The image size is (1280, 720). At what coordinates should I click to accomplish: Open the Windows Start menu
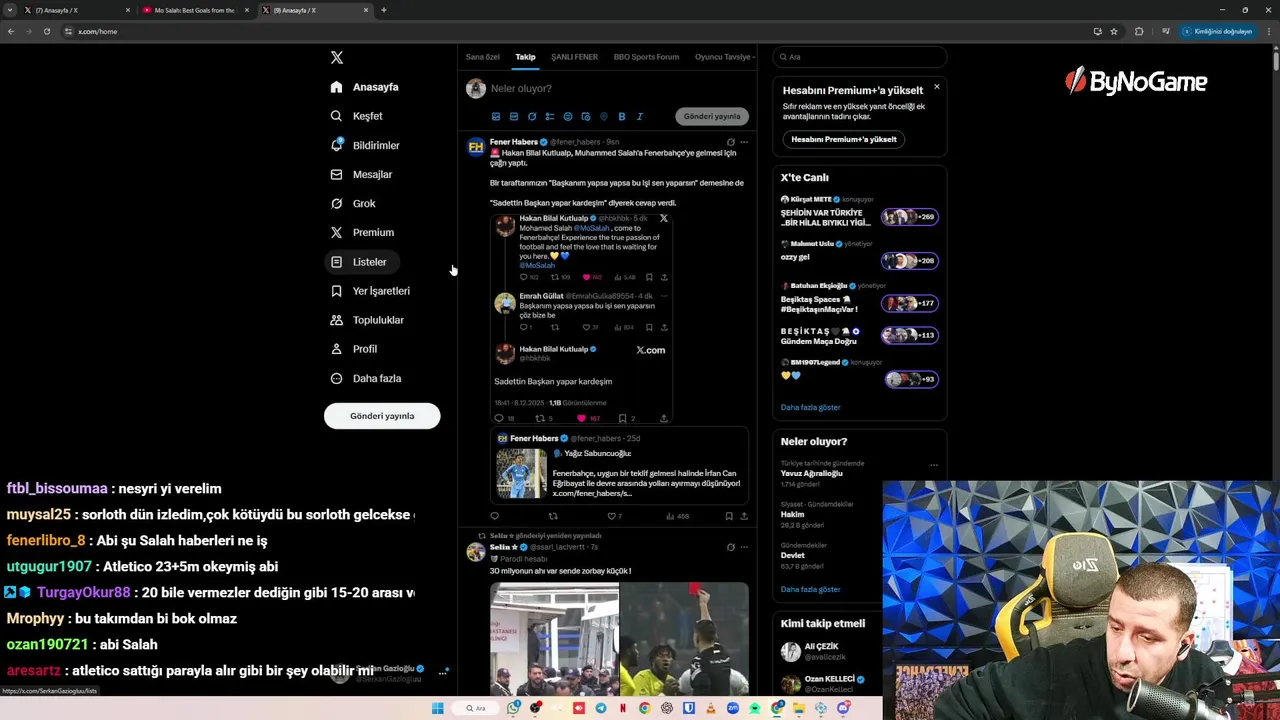pyautogui.click(x=437, y=708)
